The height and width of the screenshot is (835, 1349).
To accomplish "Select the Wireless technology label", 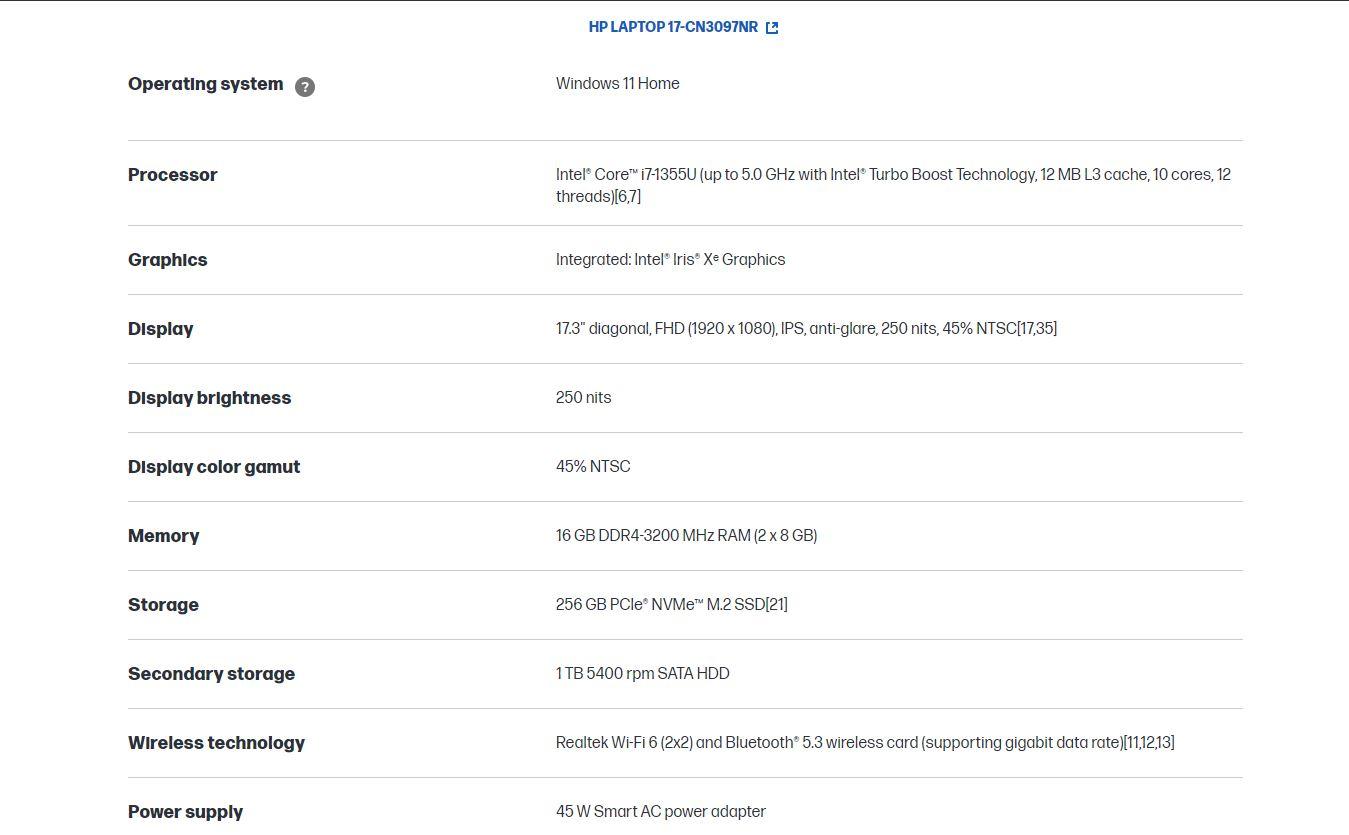I will point(216,743).
